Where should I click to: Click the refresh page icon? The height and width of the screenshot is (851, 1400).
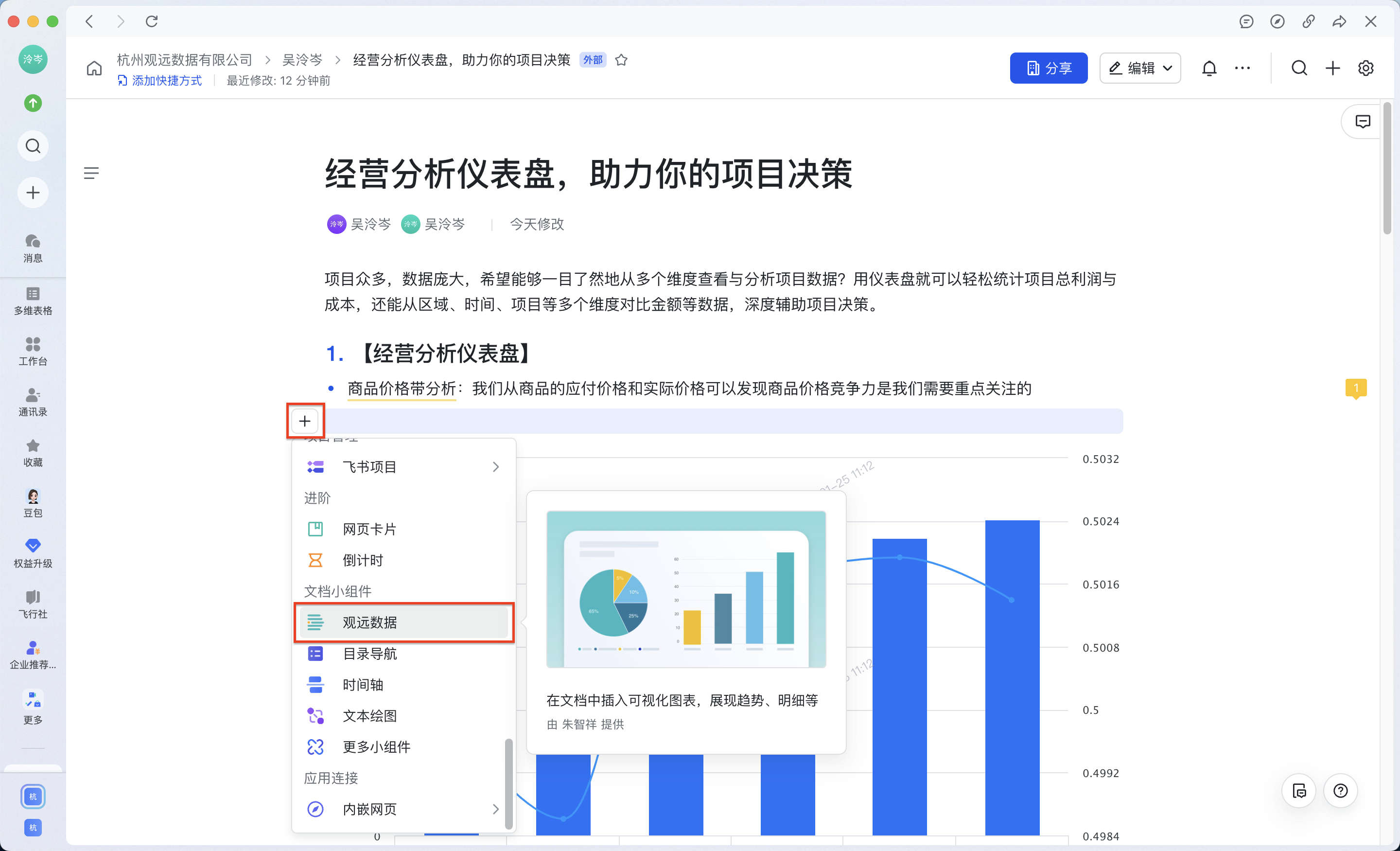point(152,21)
